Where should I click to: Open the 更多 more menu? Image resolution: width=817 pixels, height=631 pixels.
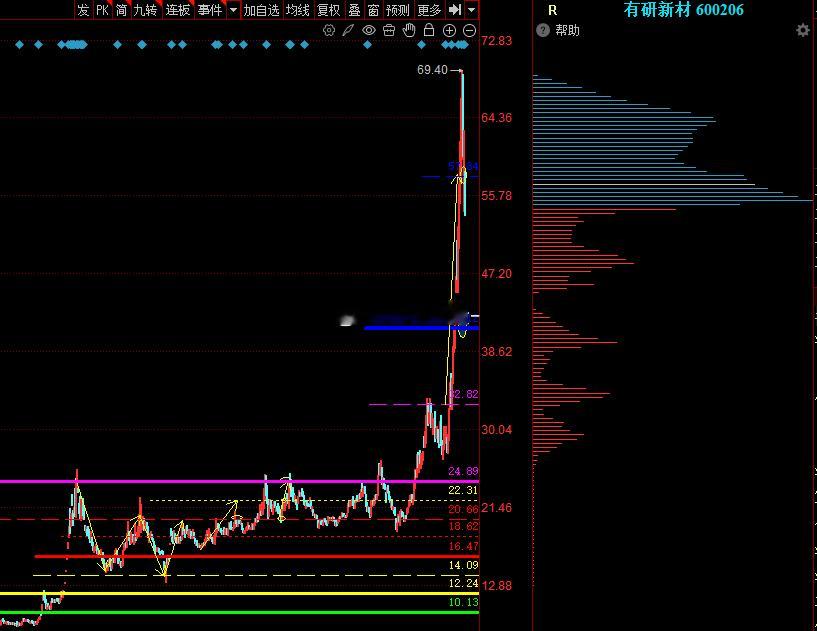pos(429,10)
